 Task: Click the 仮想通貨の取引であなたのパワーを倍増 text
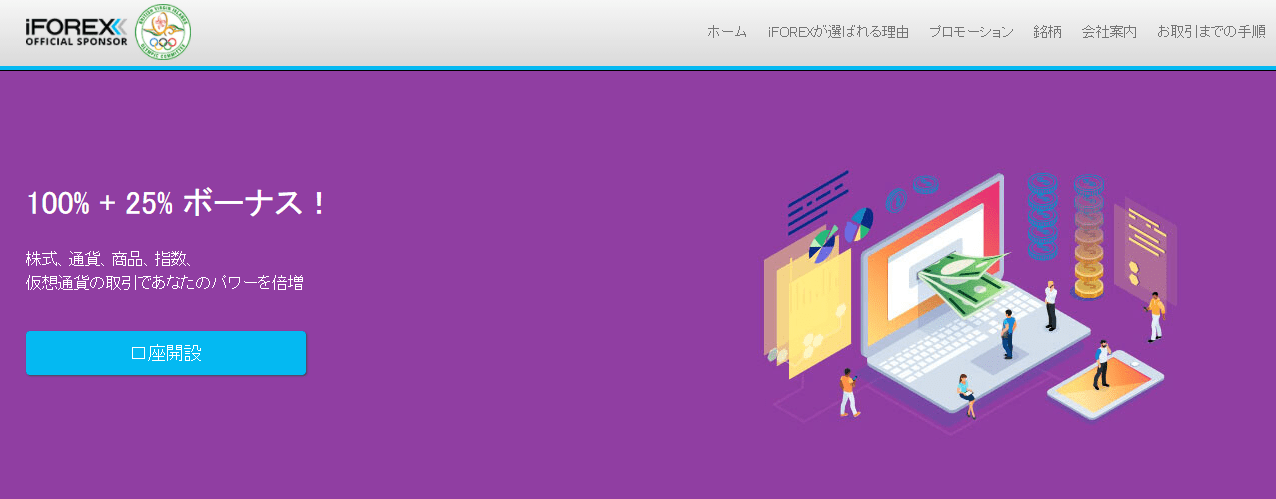[x=165, y=283]
